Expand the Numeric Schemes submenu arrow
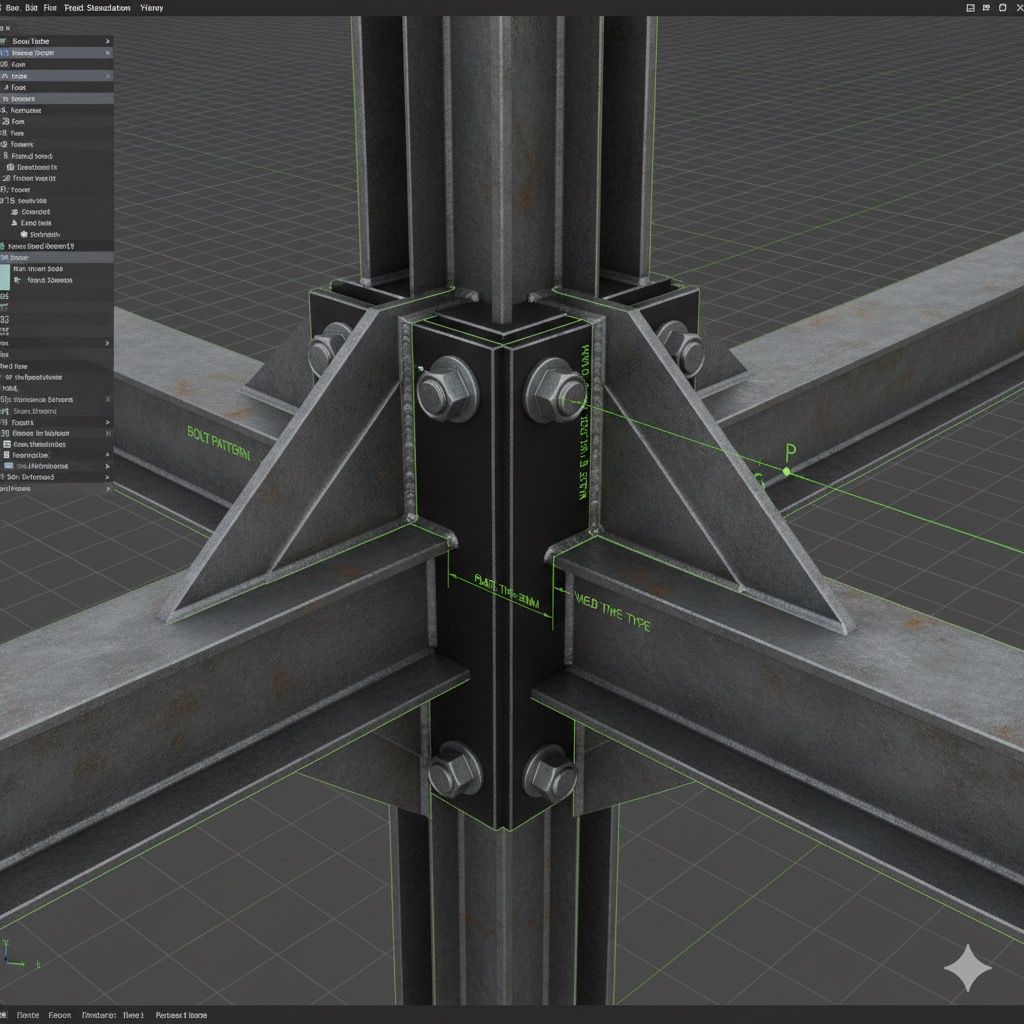 [x=105, y=399]
